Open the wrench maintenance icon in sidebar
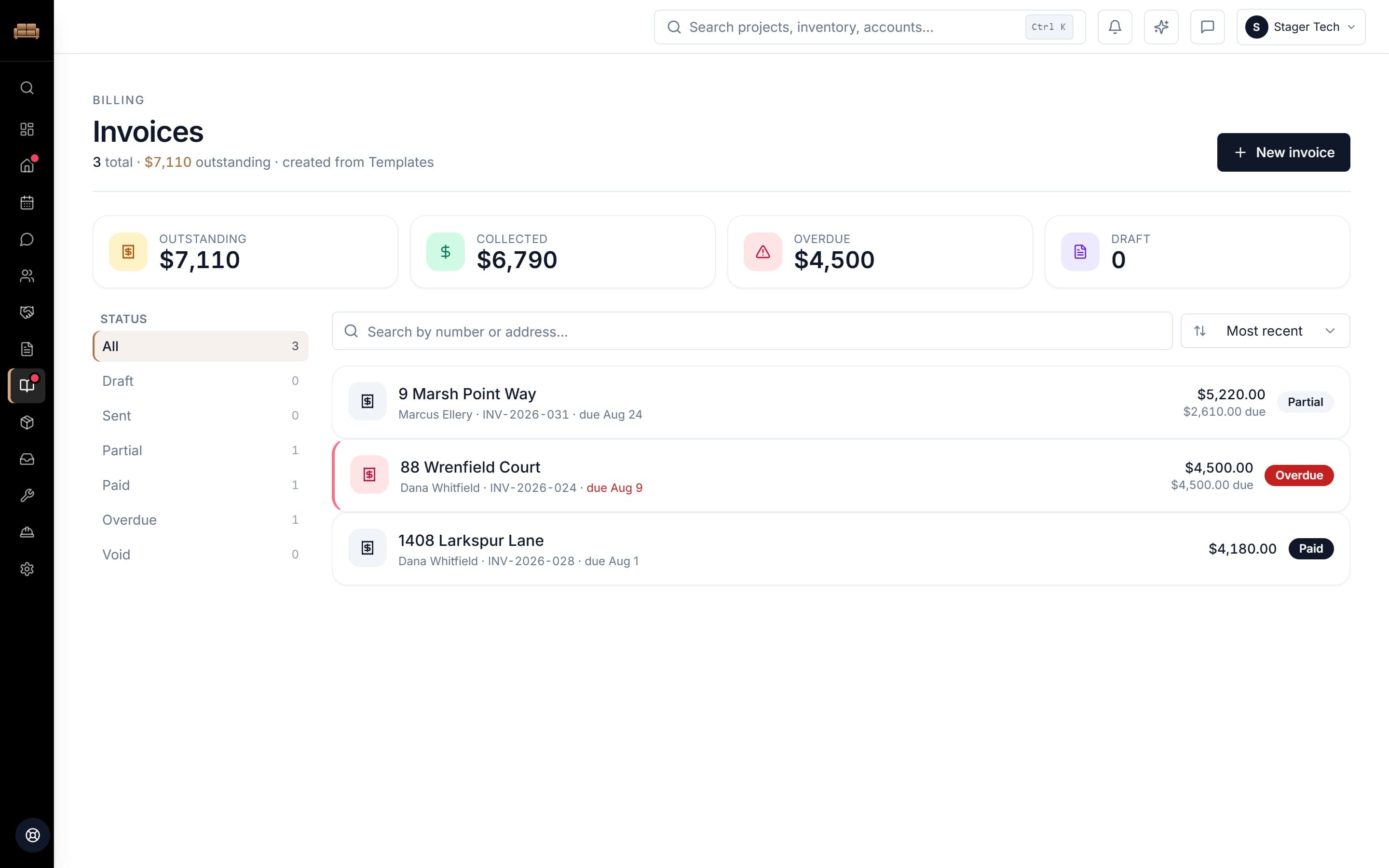The image size is (1389, 868). [x=27, y=495]
